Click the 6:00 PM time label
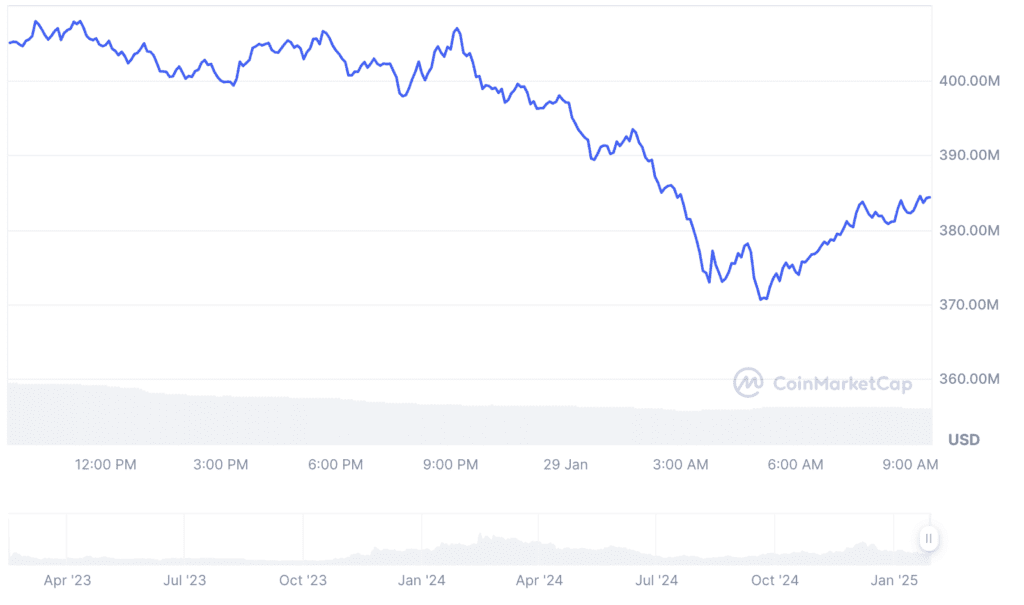The width and height of the screenshot is (1024, 605). (x=336, y=465)
